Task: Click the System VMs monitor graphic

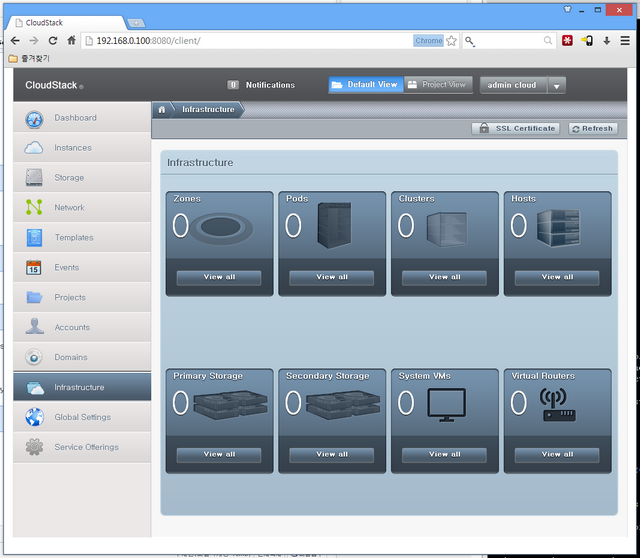Action: point(447,405)
